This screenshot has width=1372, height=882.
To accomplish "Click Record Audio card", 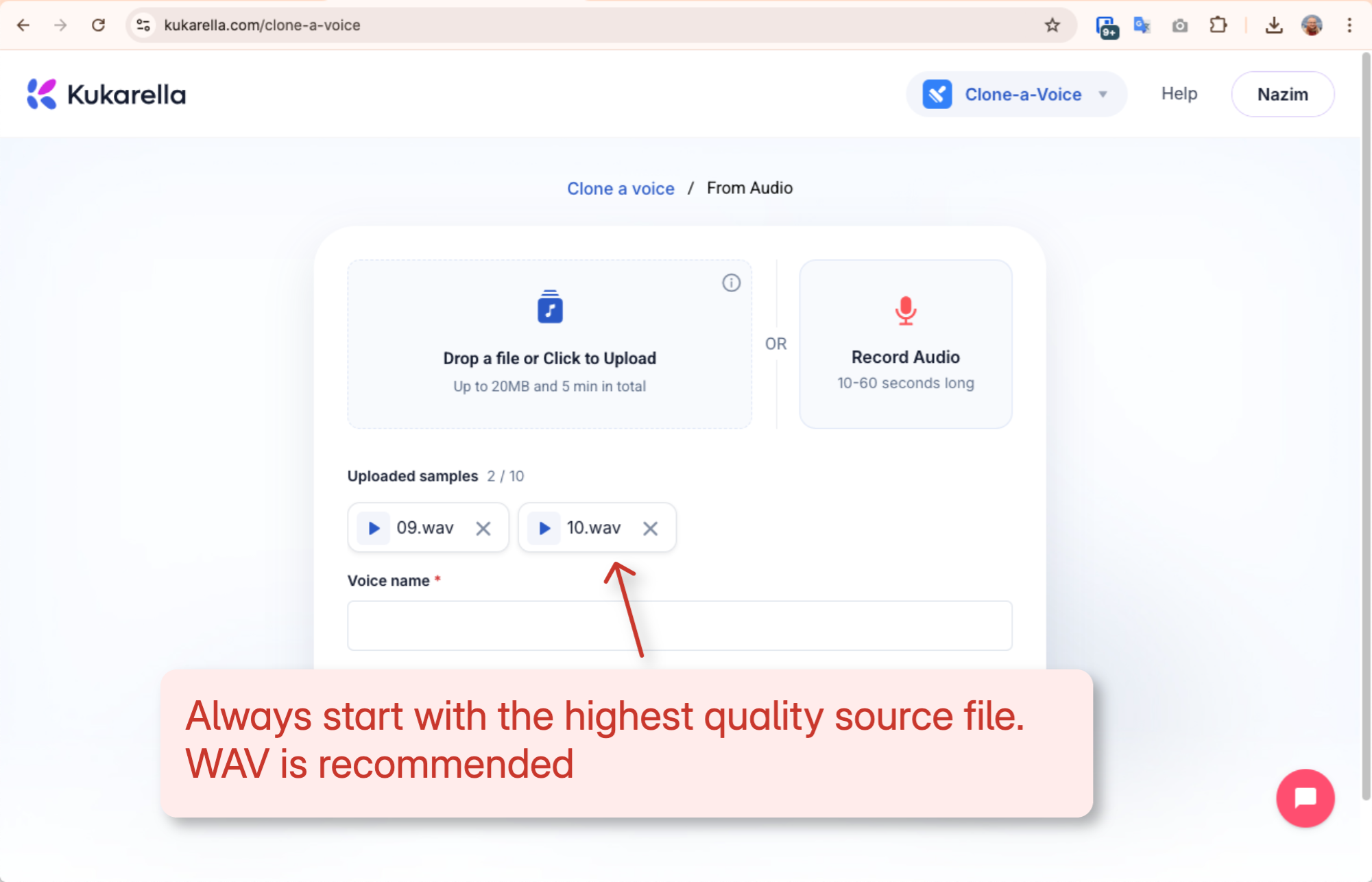I will click(x=905, y=344).
